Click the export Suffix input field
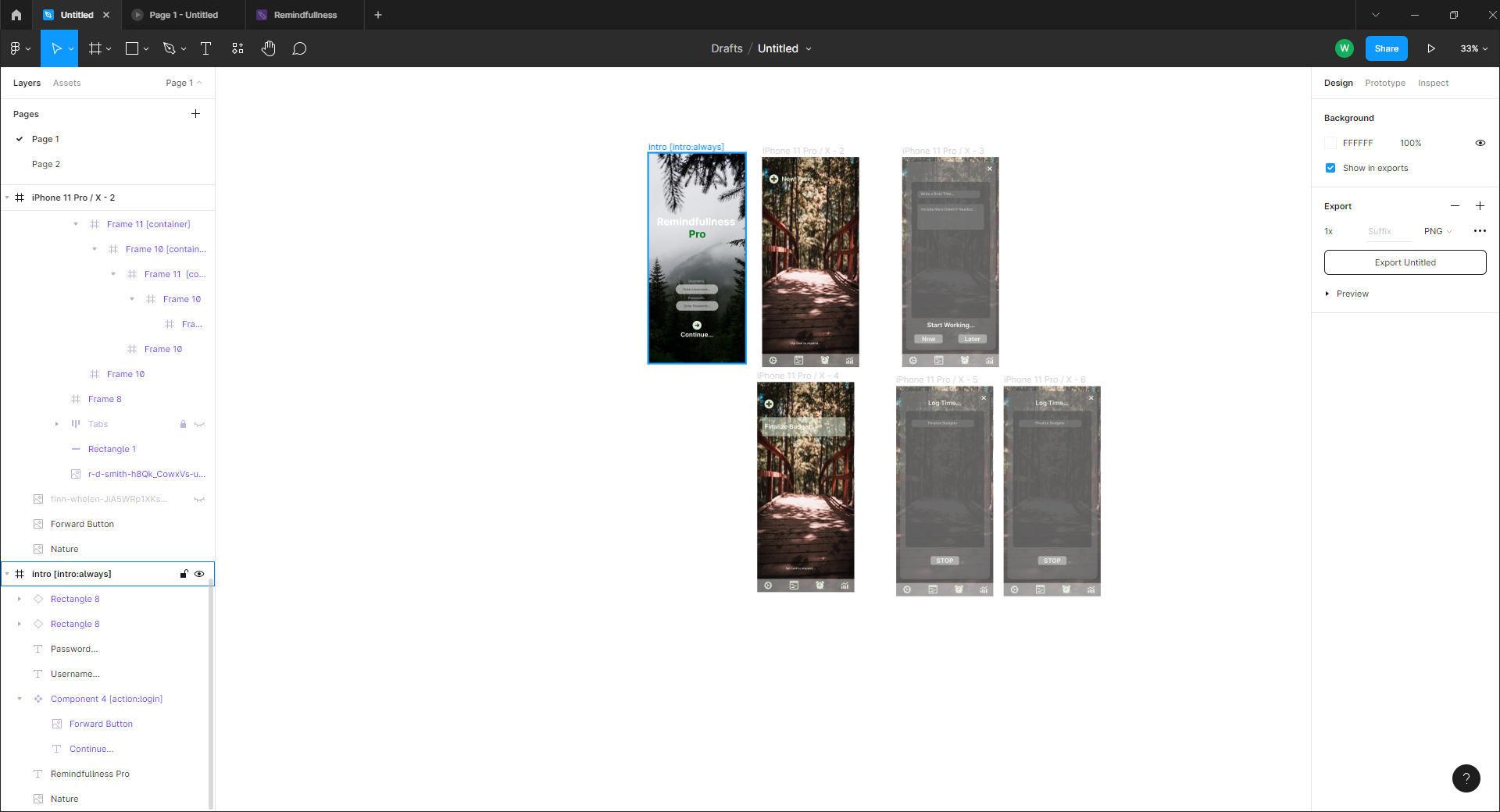The width and height of the screenshot is (1500, 812). 1389,231
